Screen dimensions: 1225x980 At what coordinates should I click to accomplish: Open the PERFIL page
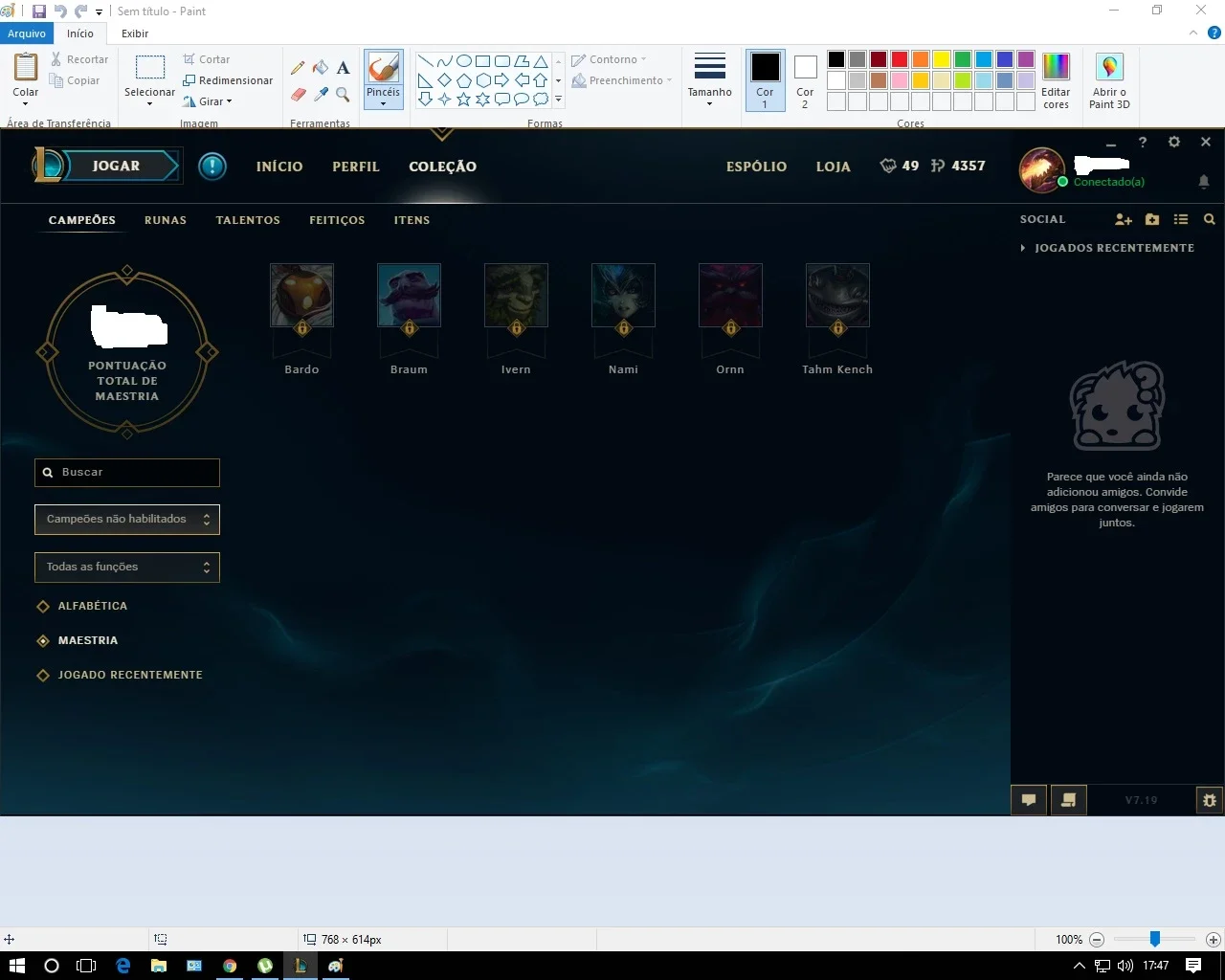click(356, 167)
